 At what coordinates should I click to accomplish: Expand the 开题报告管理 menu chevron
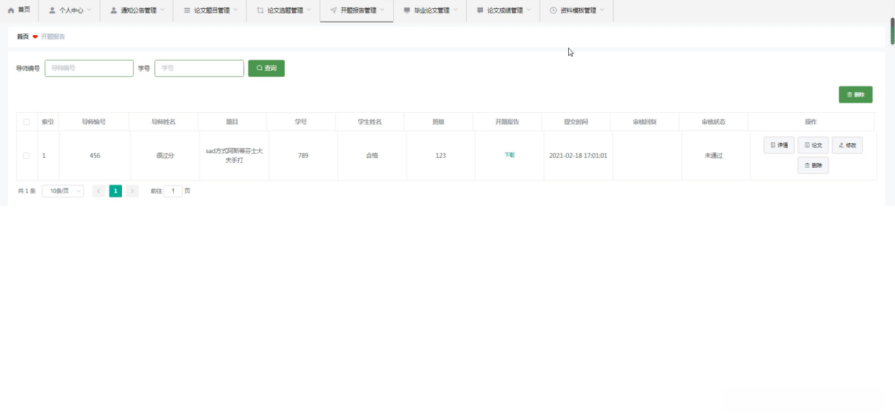pos(382,10)
